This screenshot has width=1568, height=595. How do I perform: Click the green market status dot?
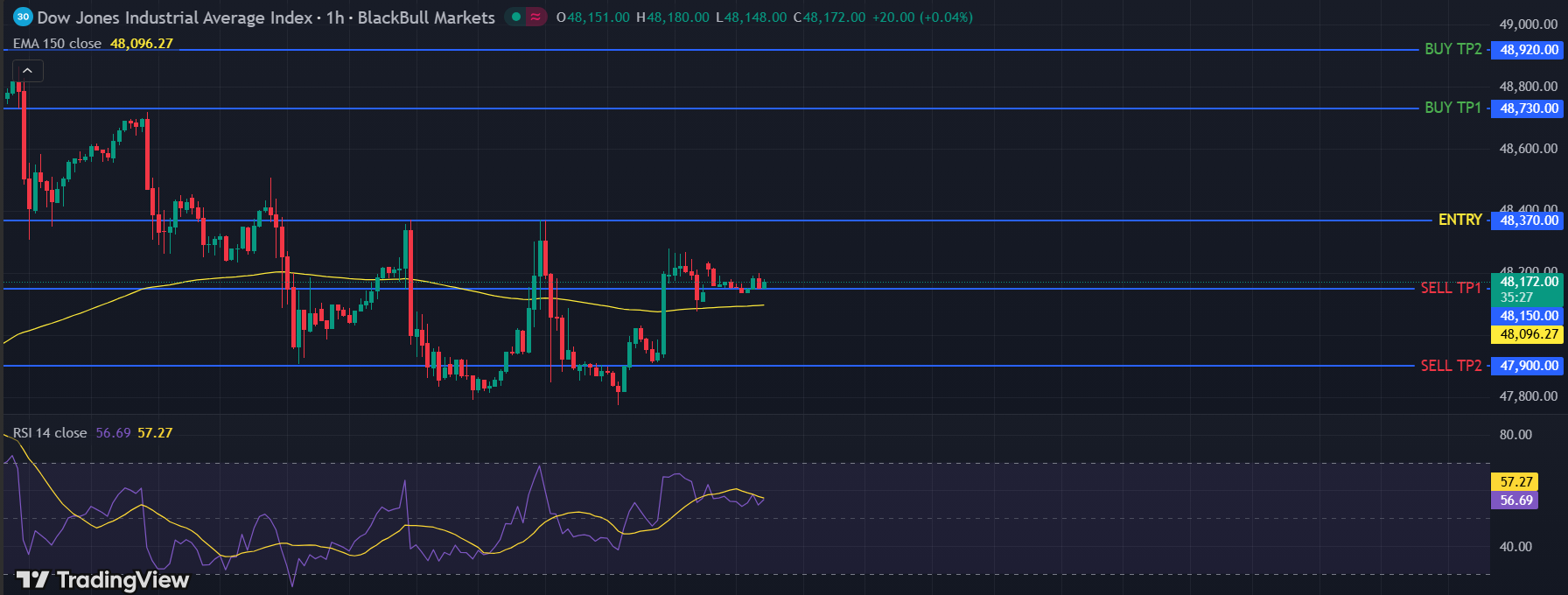click(516, 17)
